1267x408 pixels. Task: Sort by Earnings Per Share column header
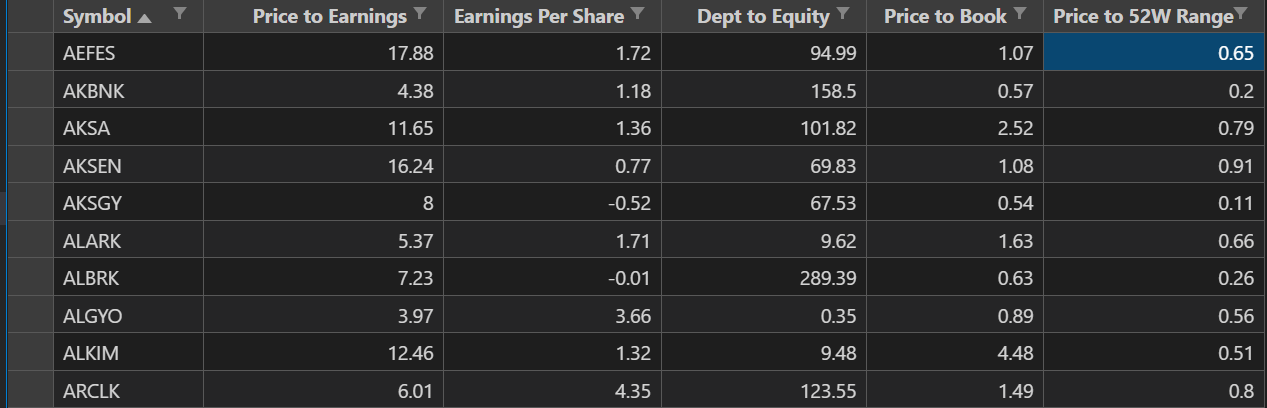click(538, 17)
